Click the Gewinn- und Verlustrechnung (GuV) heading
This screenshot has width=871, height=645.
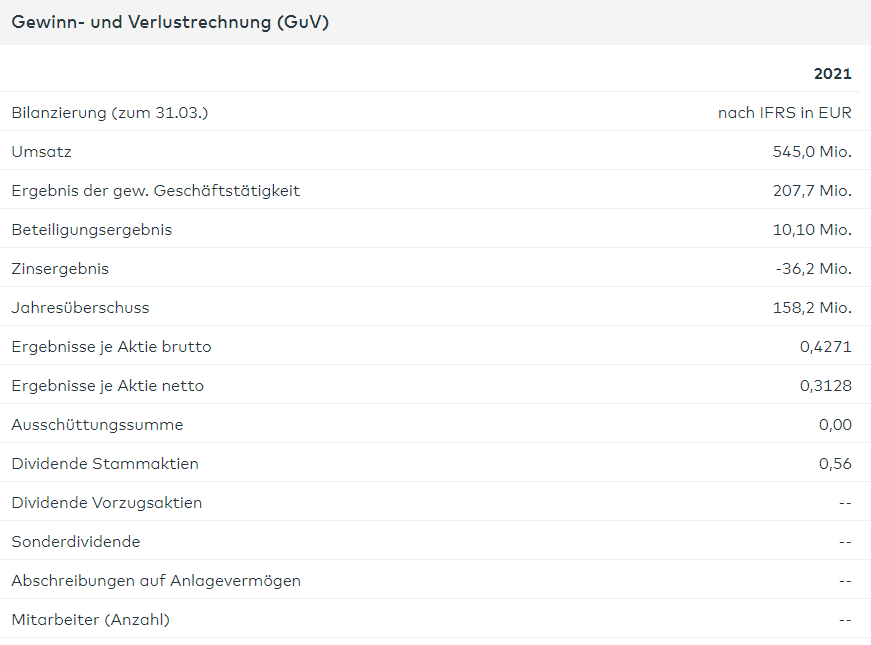pos(170,22)
